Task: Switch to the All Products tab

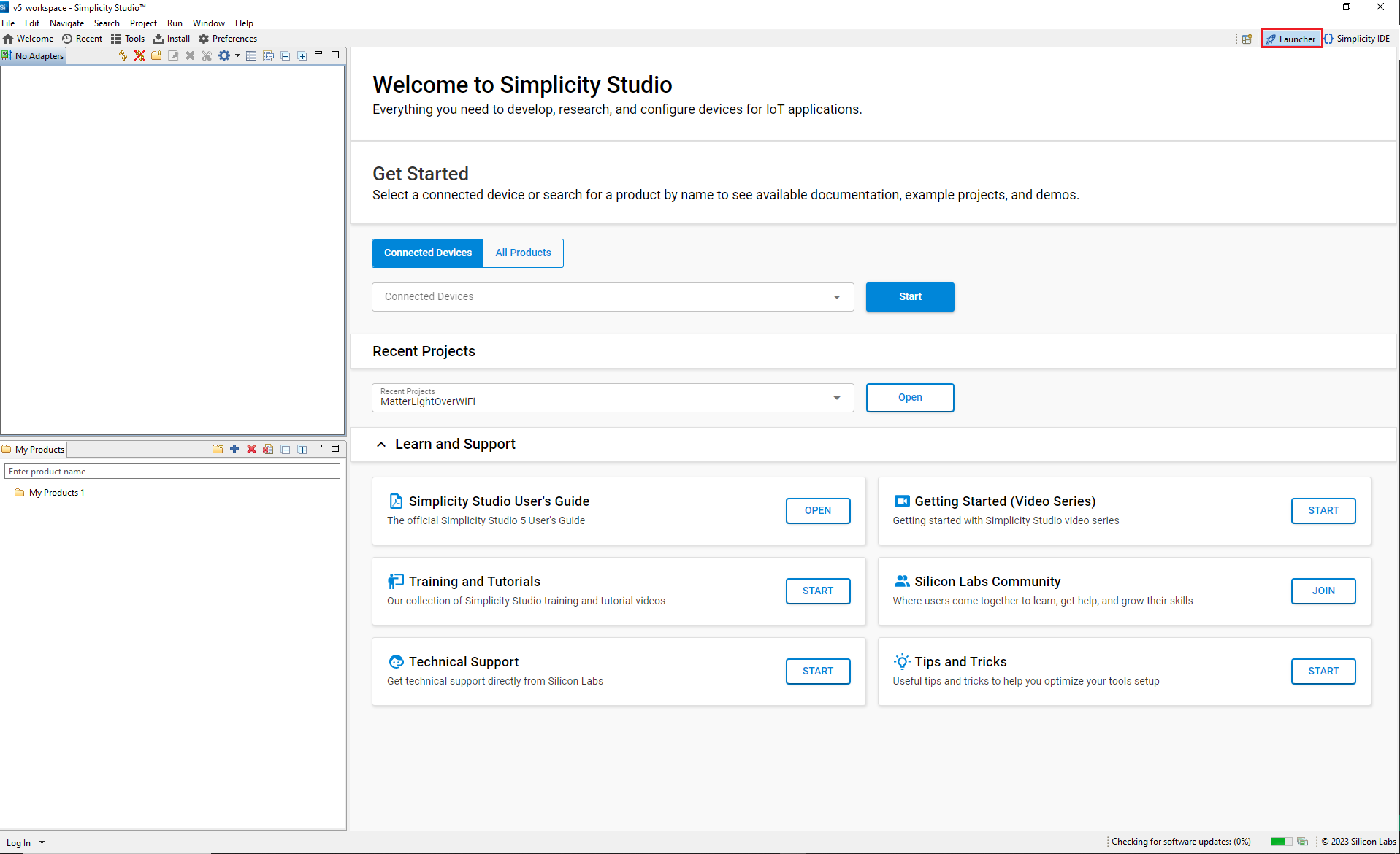Action: [523, 253]
